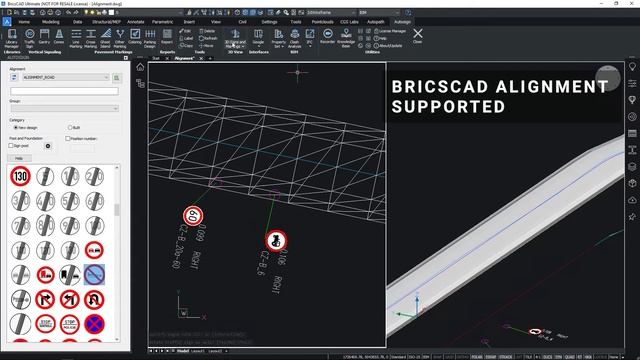Select the 130 speed limit sign

(20, 176)
